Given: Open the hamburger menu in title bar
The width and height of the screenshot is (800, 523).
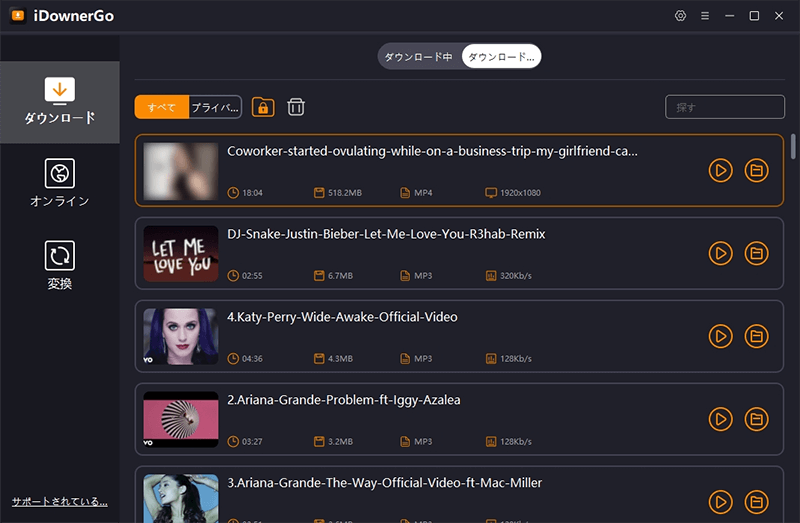Looking at the screenshot, I should [x=705, y=16].
